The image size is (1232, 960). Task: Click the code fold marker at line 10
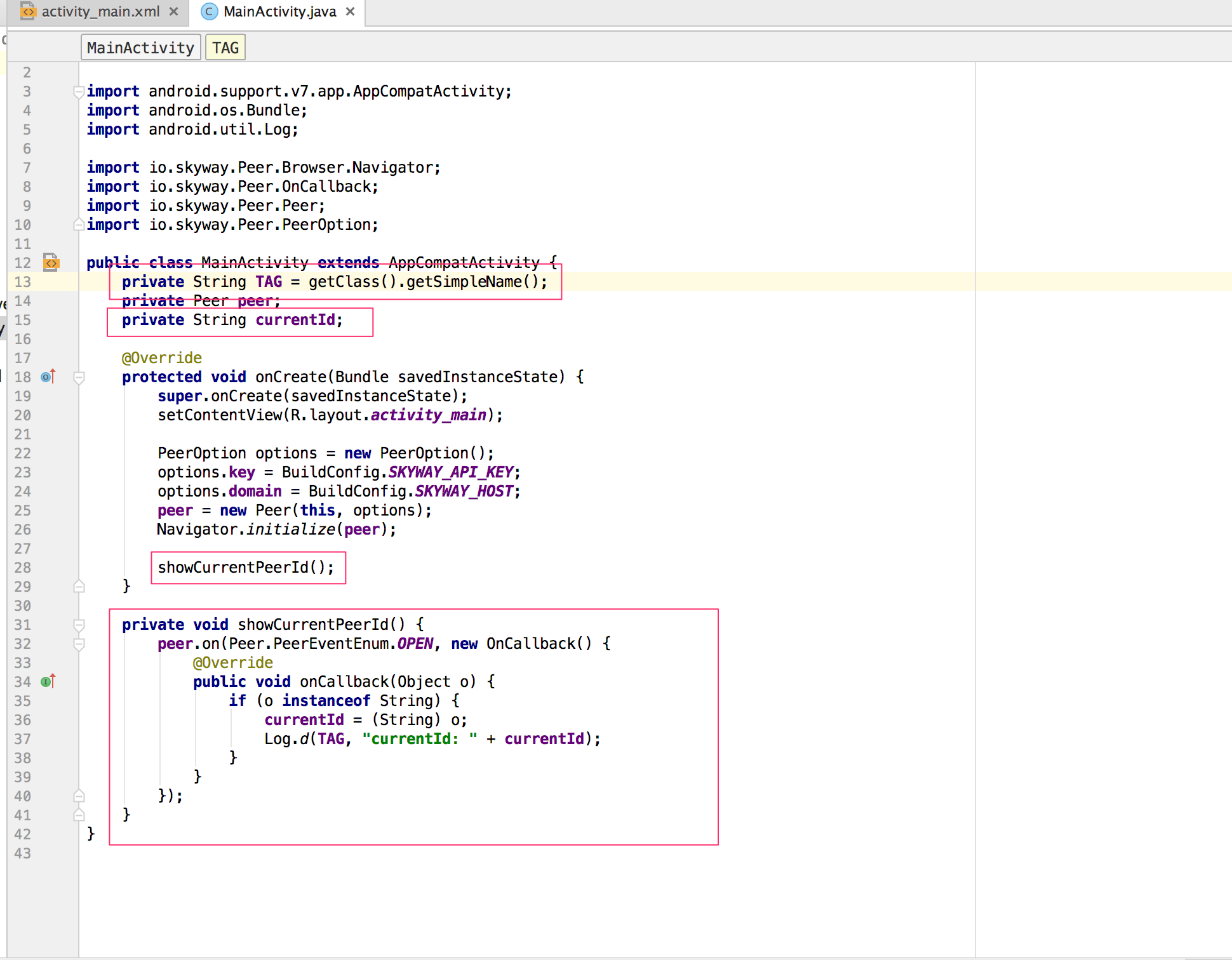click(79, 224)
